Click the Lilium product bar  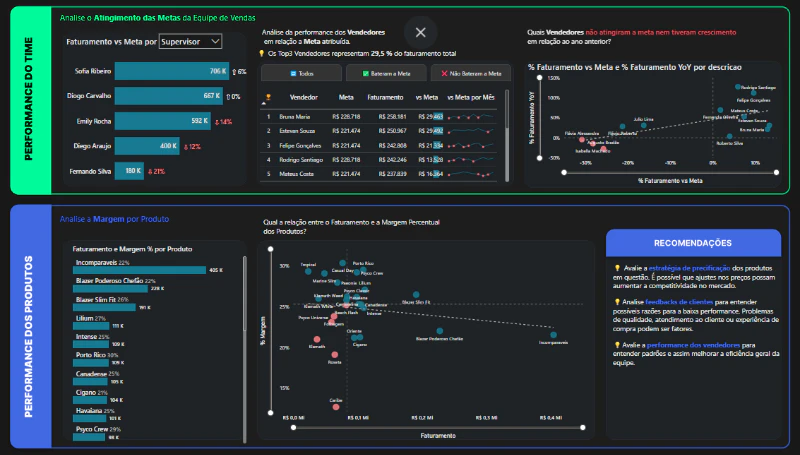[91, 325]
